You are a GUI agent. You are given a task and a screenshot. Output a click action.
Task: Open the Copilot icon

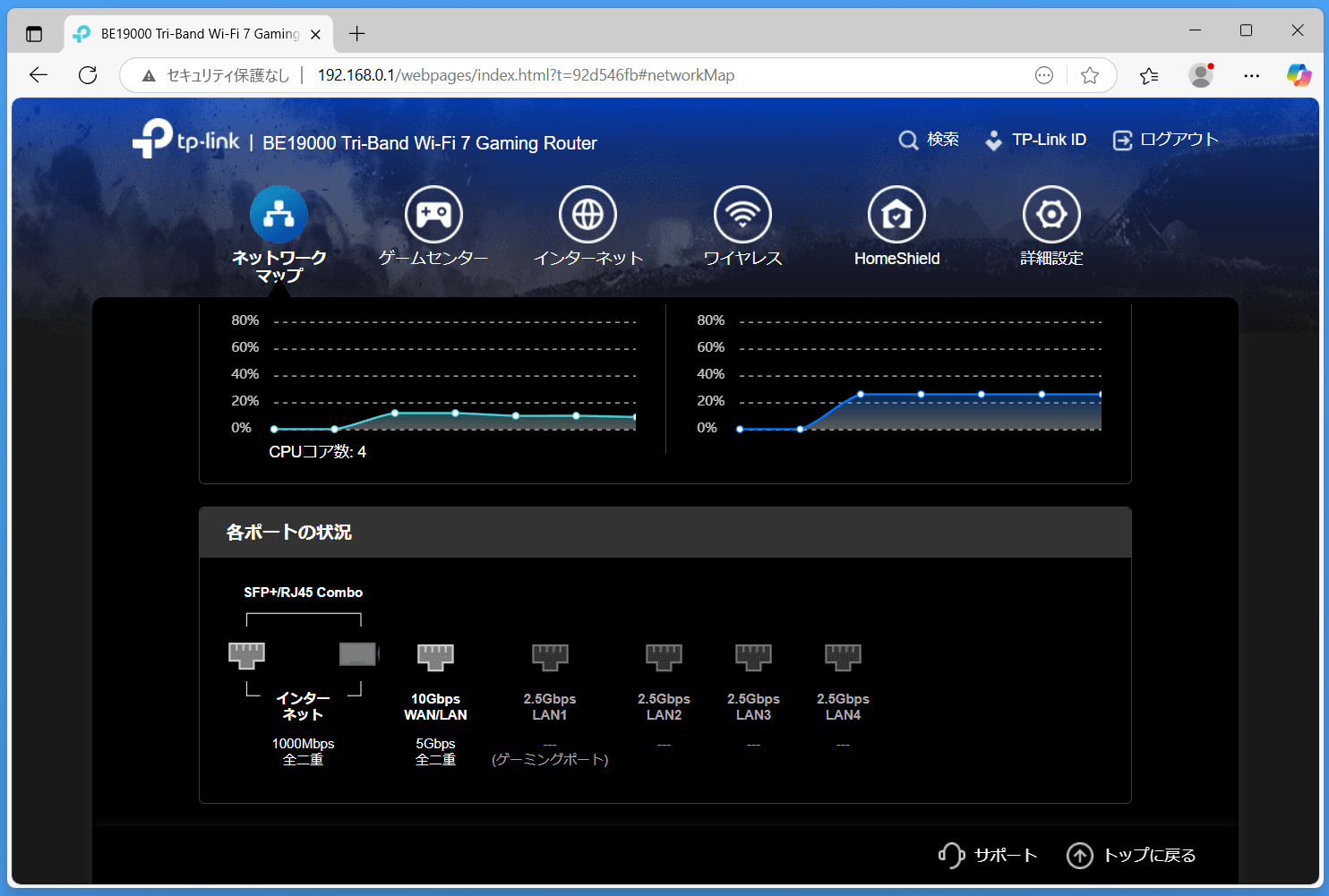(1299, 75)
